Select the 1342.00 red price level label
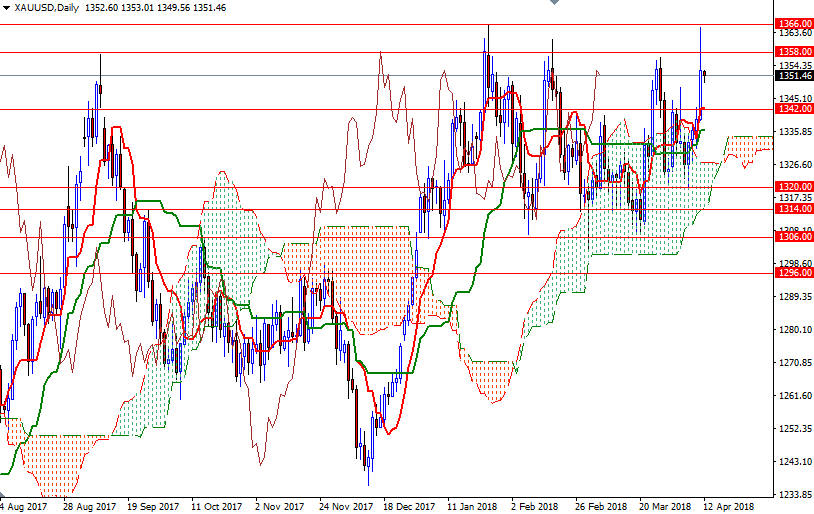Screen dimensions: 814x514 (x=794, y=109)
